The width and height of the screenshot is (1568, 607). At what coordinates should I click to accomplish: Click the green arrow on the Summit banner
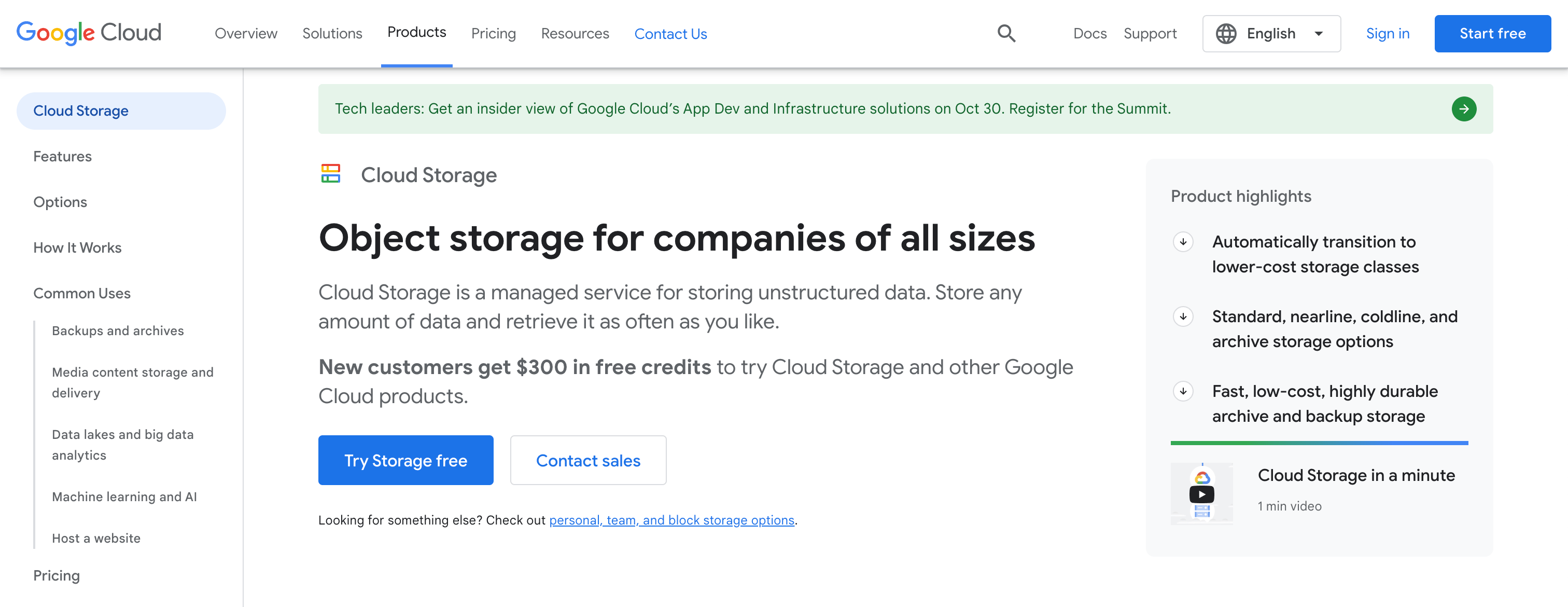(1464, 109)
